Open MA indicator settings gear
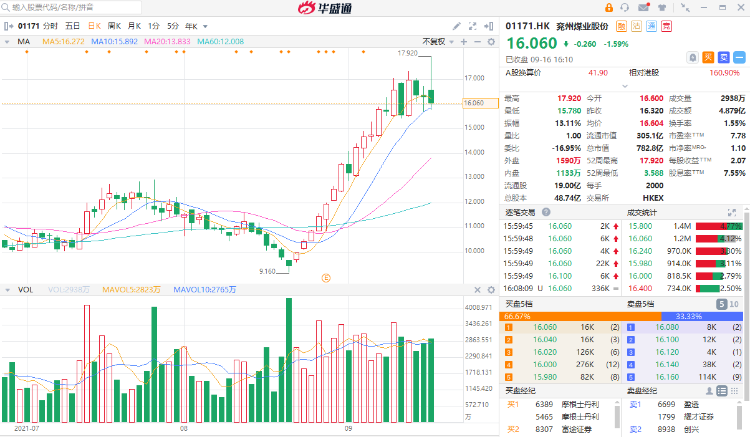Viewport: 750px width, 437px height. (491, 42)
